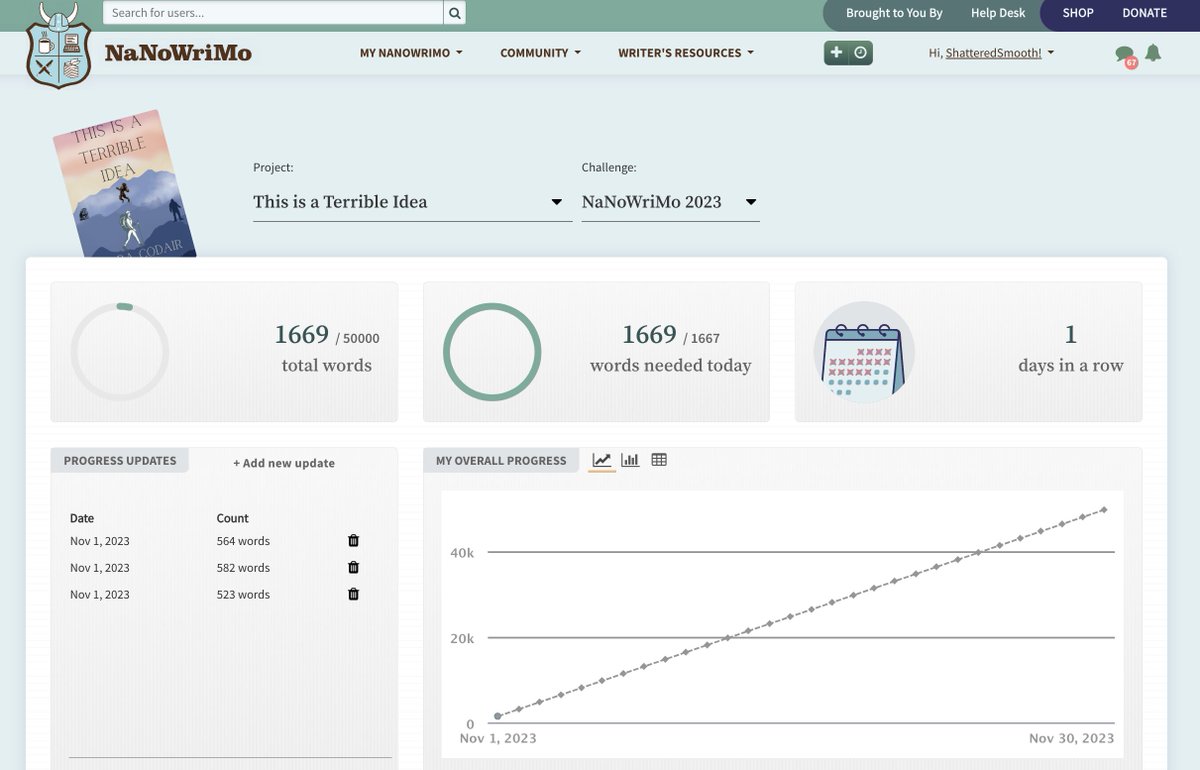Viewport: 1200px width, 770px height.
Task: Click the plus add project icon
Action: 837,53
